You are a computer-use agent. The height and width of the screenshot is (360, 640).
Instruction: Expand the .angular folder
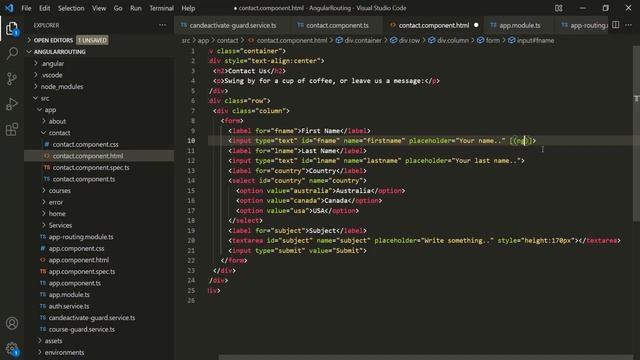click(x=53, y=64)
